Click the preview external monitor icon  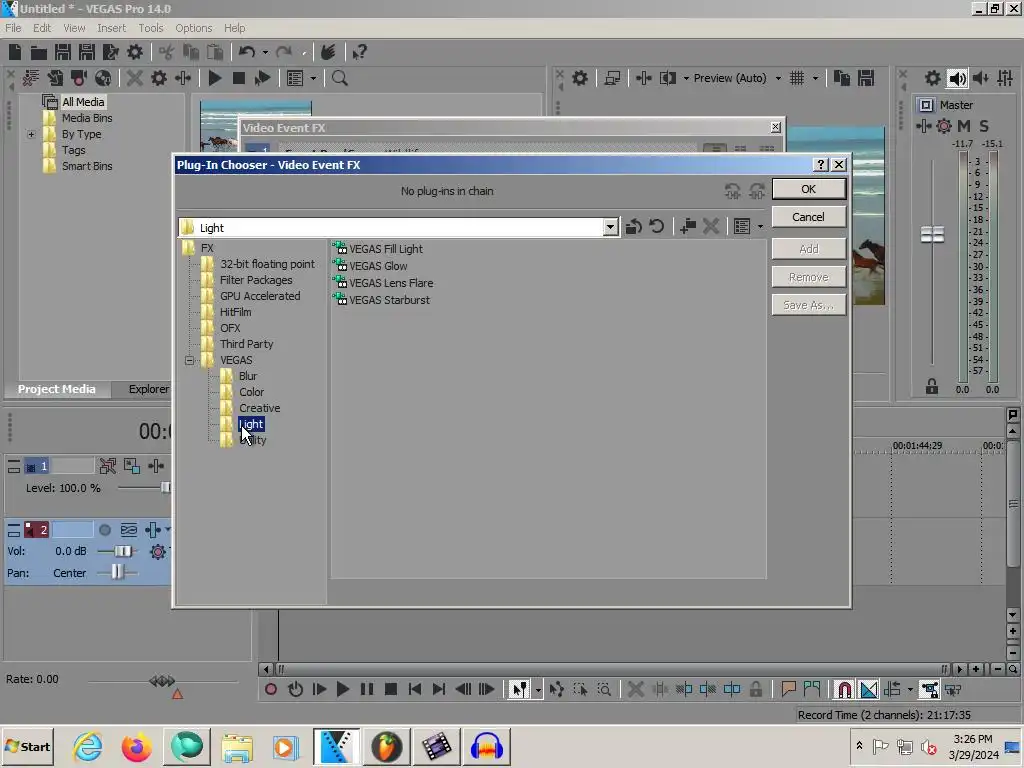[612, 78]
